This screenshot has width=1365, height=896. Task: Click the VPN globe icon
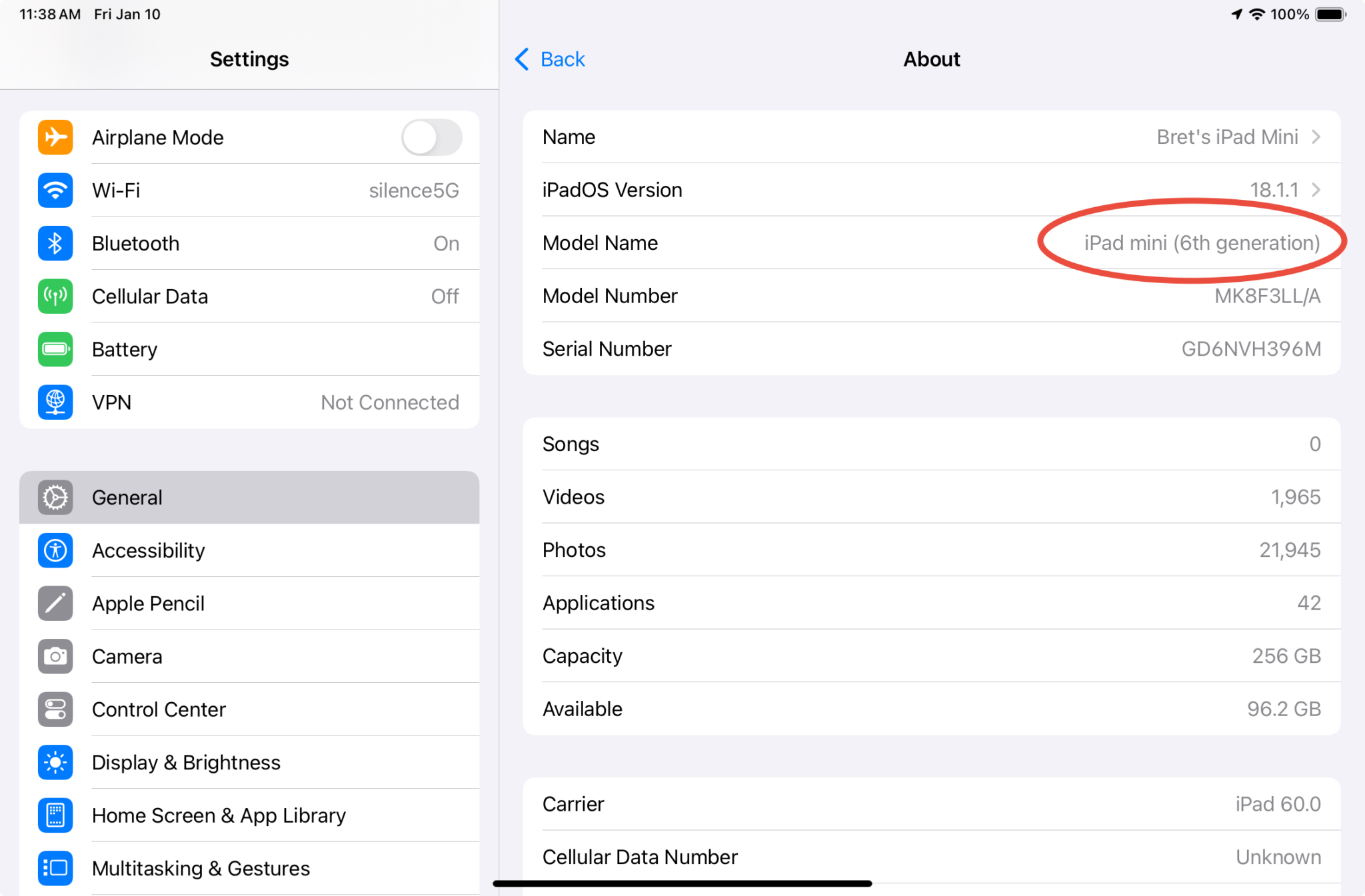coord(55,402)
